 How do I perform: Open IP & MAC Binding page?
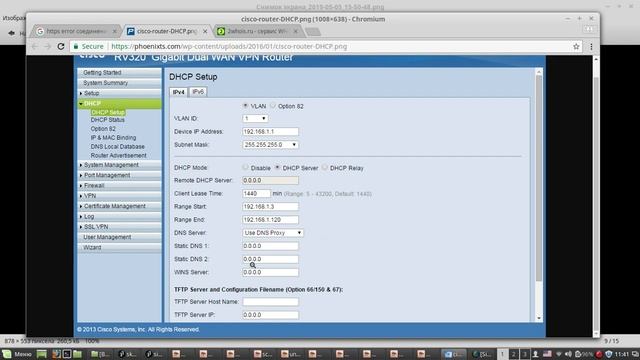113,138
